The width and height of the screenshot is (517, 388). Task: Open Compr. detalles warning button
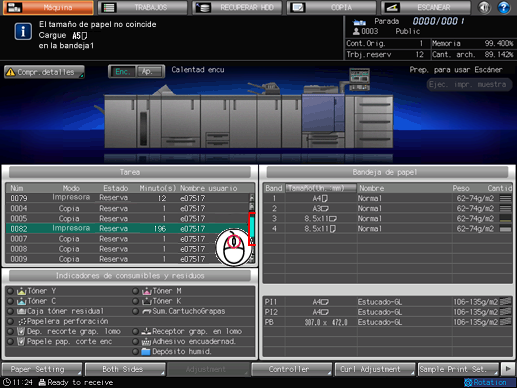point(44,72)
